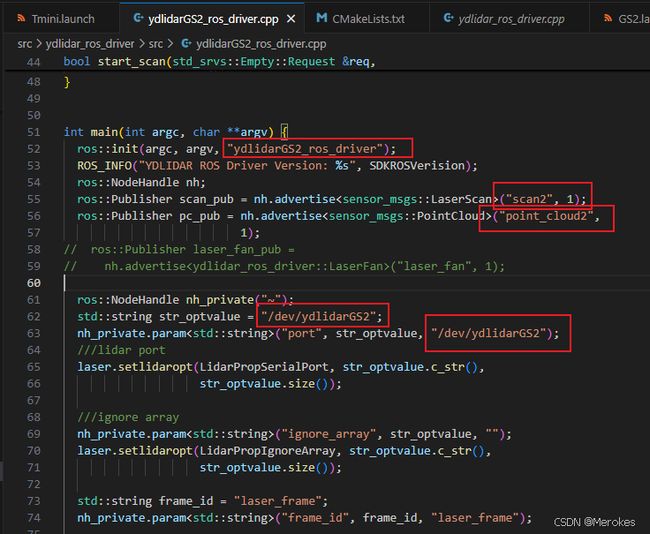
Task: Close the ydlidarGS2_ros_driver.cpp tab
Action: [x=291, y=19]
